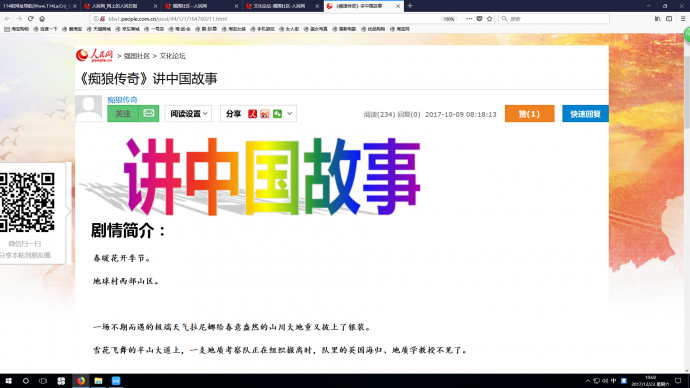This screenshot has width=690, height=388.
Task: Share to People's microblog red icon
Action: pos(252,114)
